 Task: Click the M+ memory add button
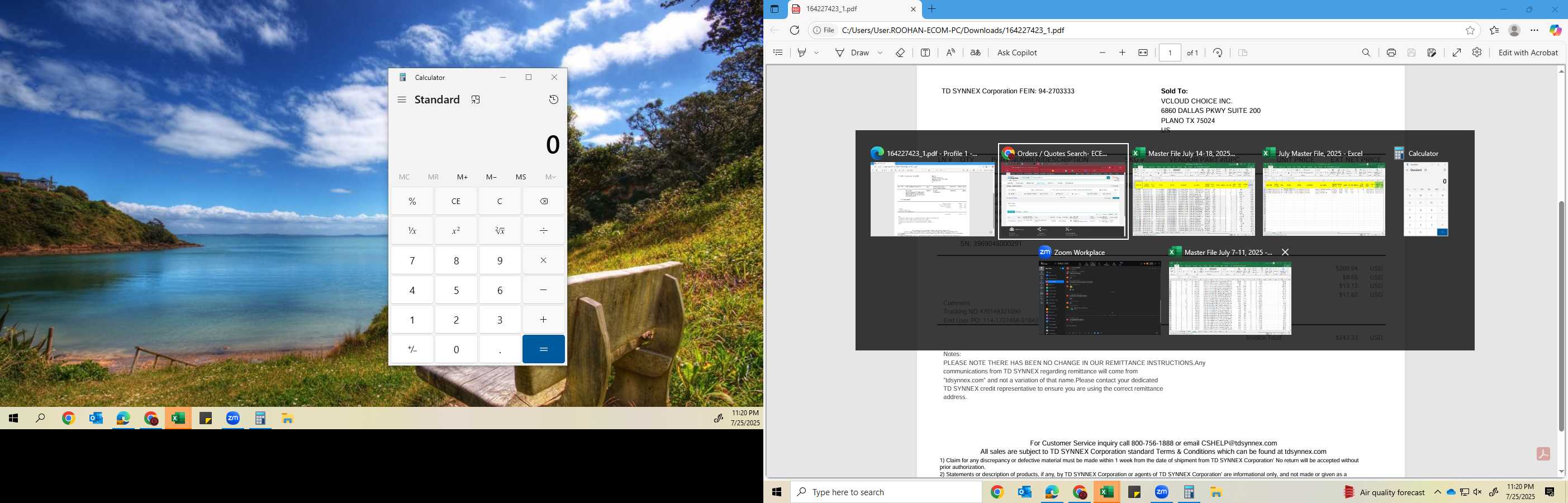tap(463, 177)
